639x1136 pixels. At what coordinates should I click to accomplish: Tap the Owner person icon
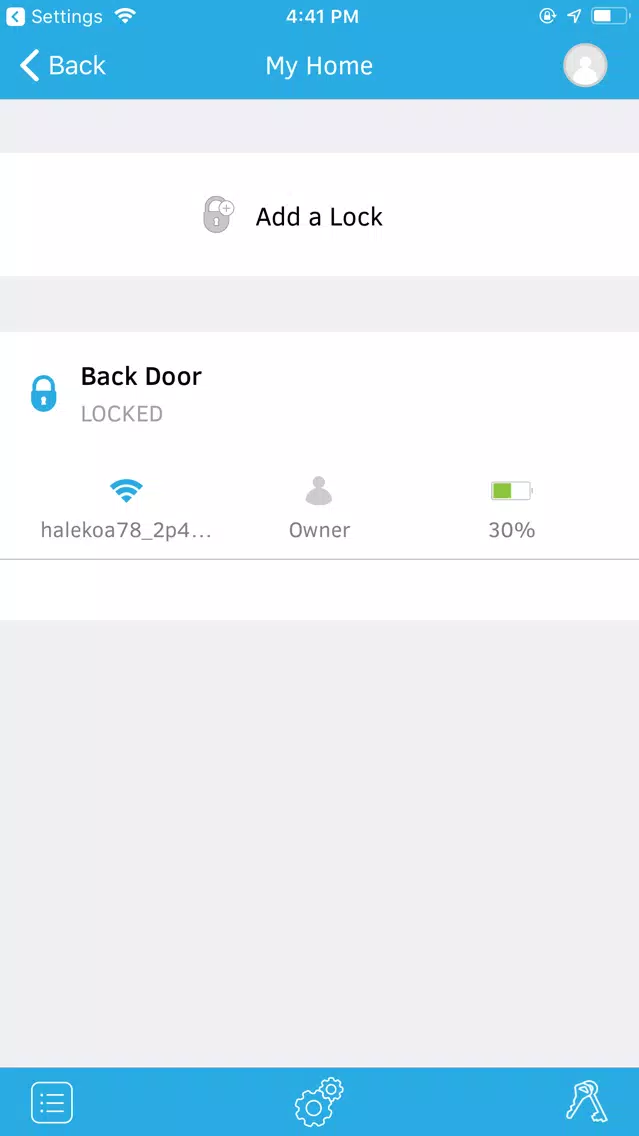point(319,490)
